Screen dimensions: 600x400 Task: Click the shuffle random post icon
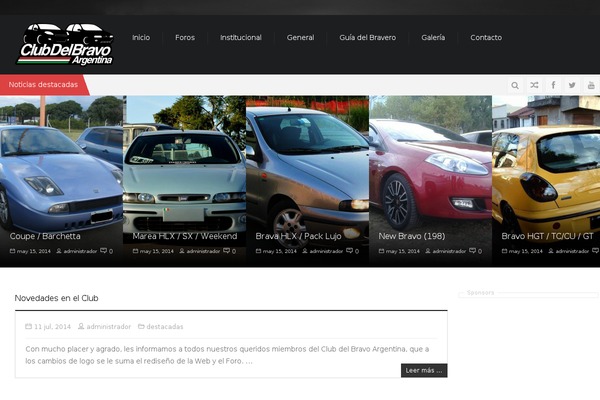534,85
